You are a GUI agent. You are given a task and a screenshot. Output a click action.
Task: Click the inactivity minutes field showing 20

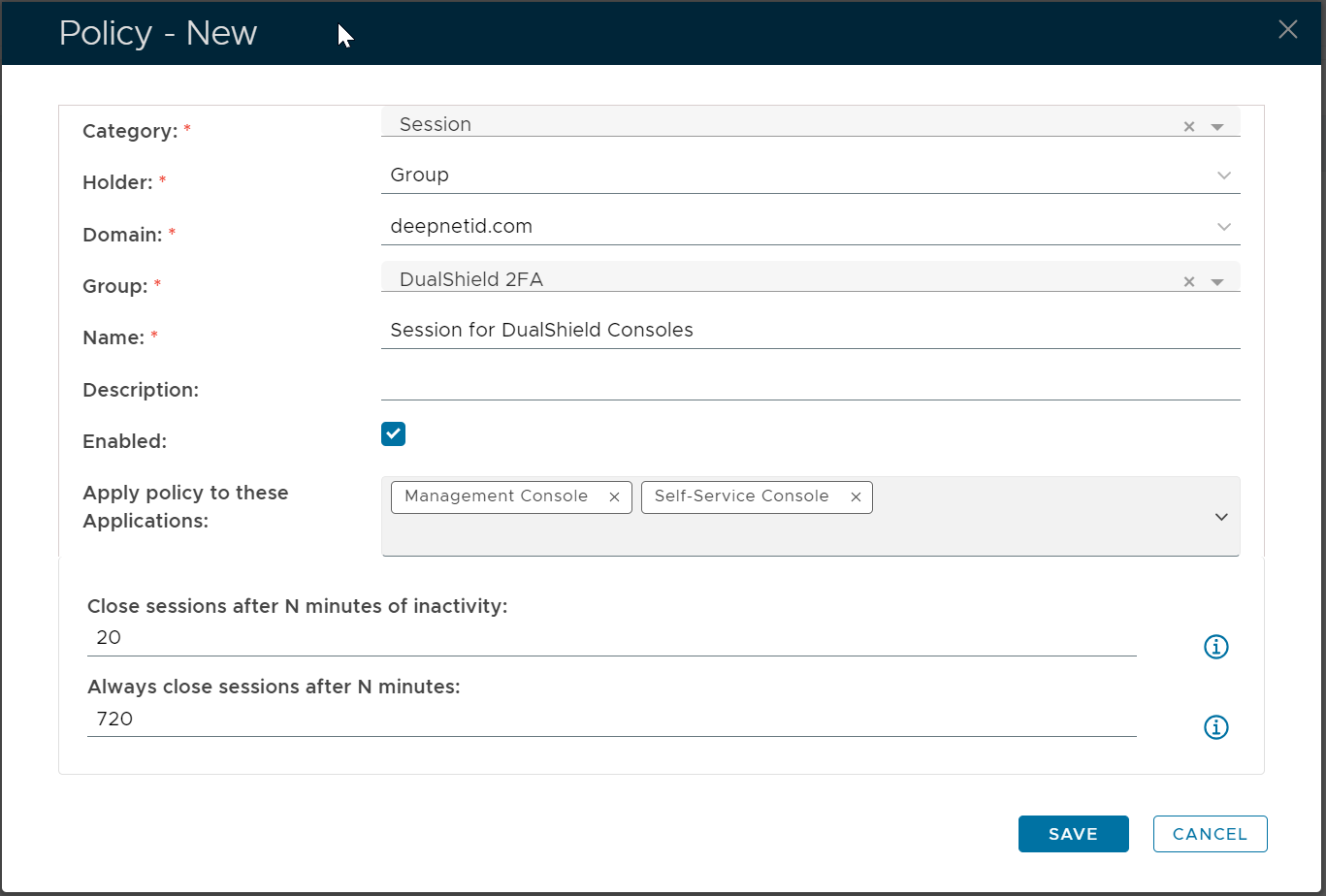click(611, 639)
